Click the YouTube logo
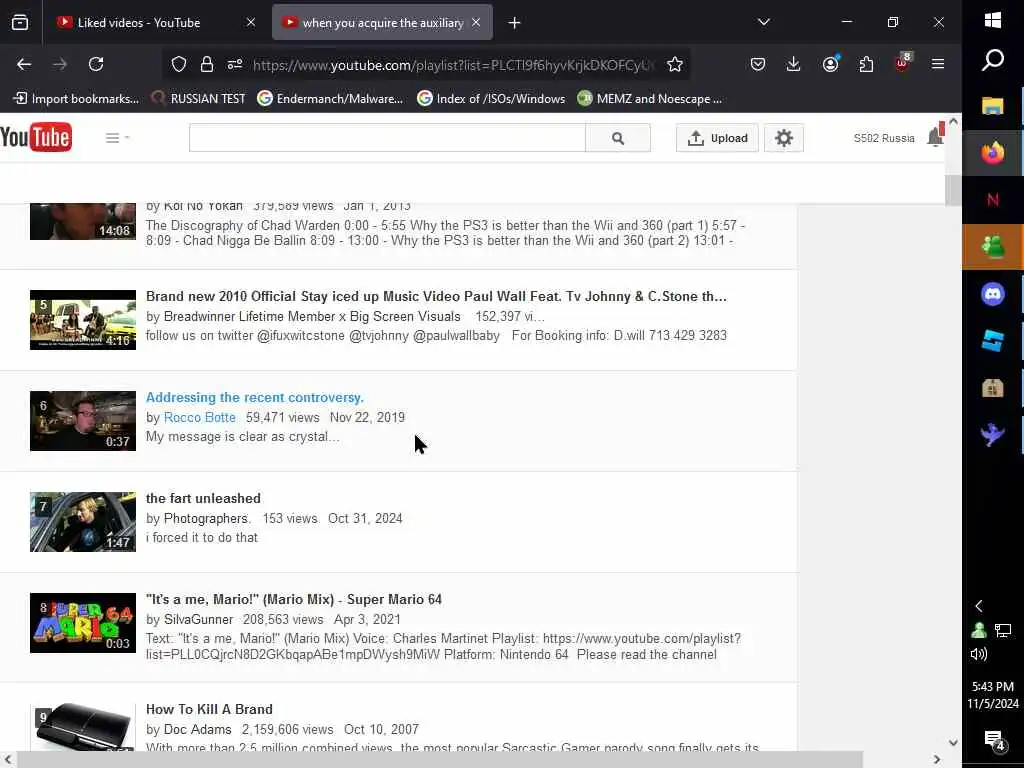Image resolution: width=1024 pixels, height=768 pixels. tap(36, 137)
